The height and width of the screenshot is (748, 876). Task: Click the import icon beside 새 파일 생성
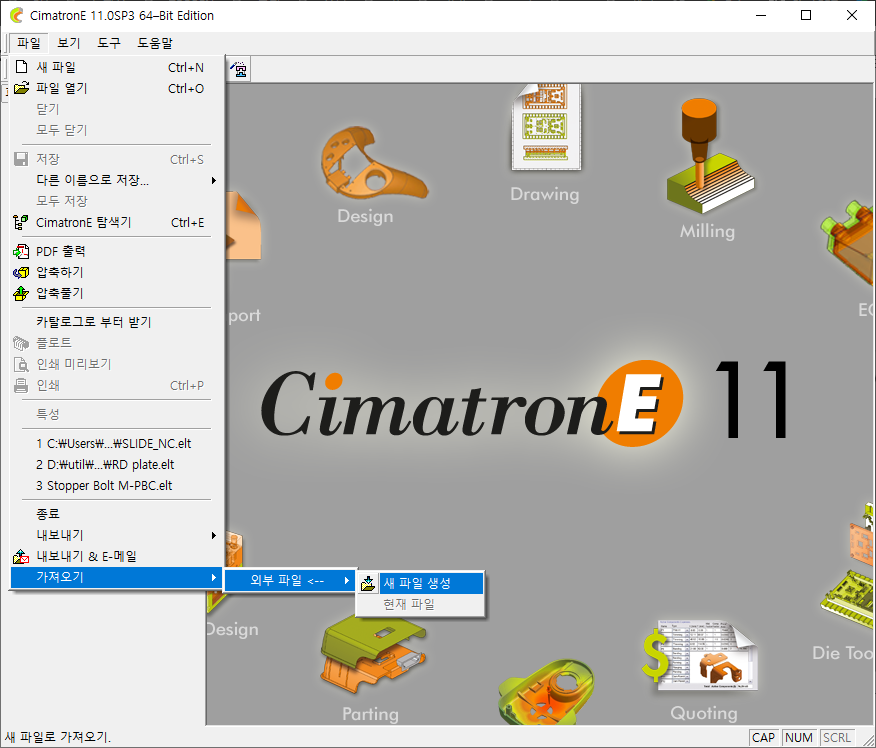(368, 583)
